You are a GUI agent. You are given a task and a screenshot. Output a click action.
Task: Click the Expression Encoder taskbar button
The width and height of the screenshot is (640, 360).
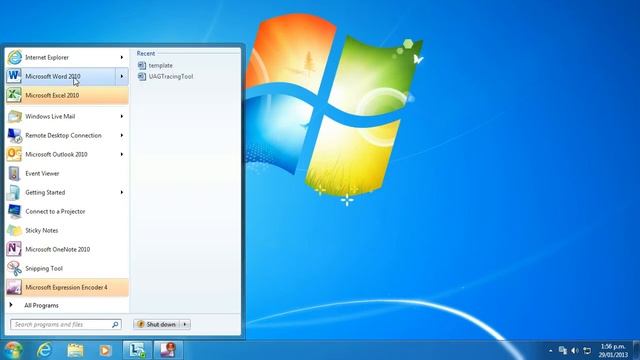click(x=168, y=350)
